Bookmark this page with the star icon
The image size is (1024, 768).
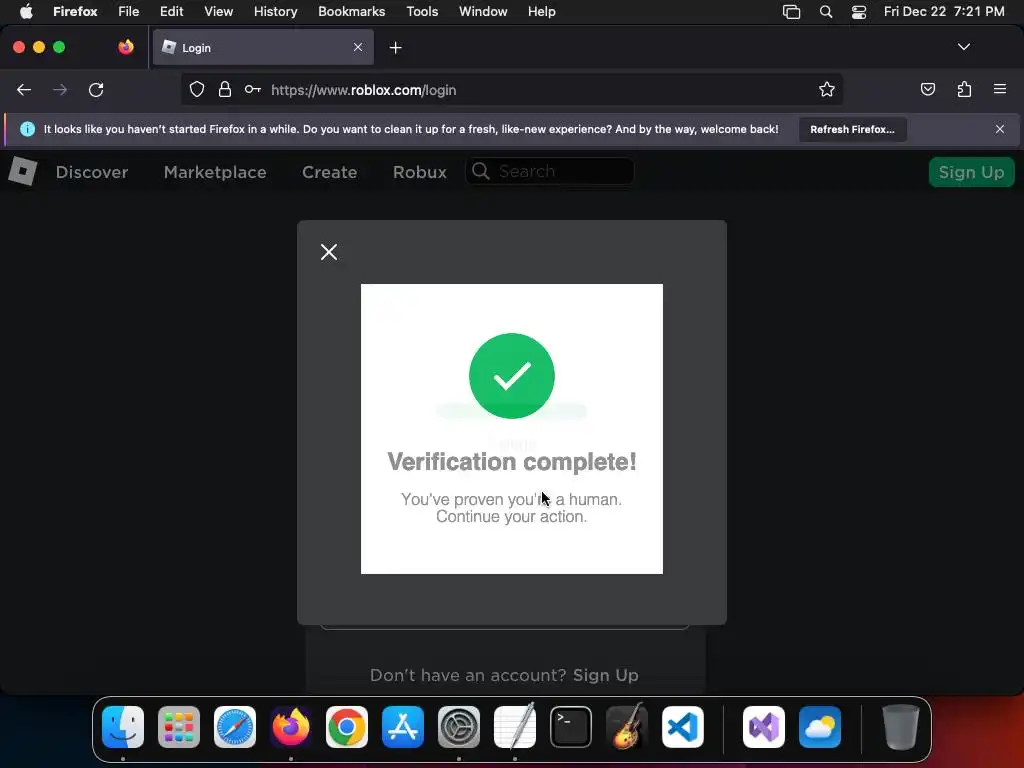827,89
